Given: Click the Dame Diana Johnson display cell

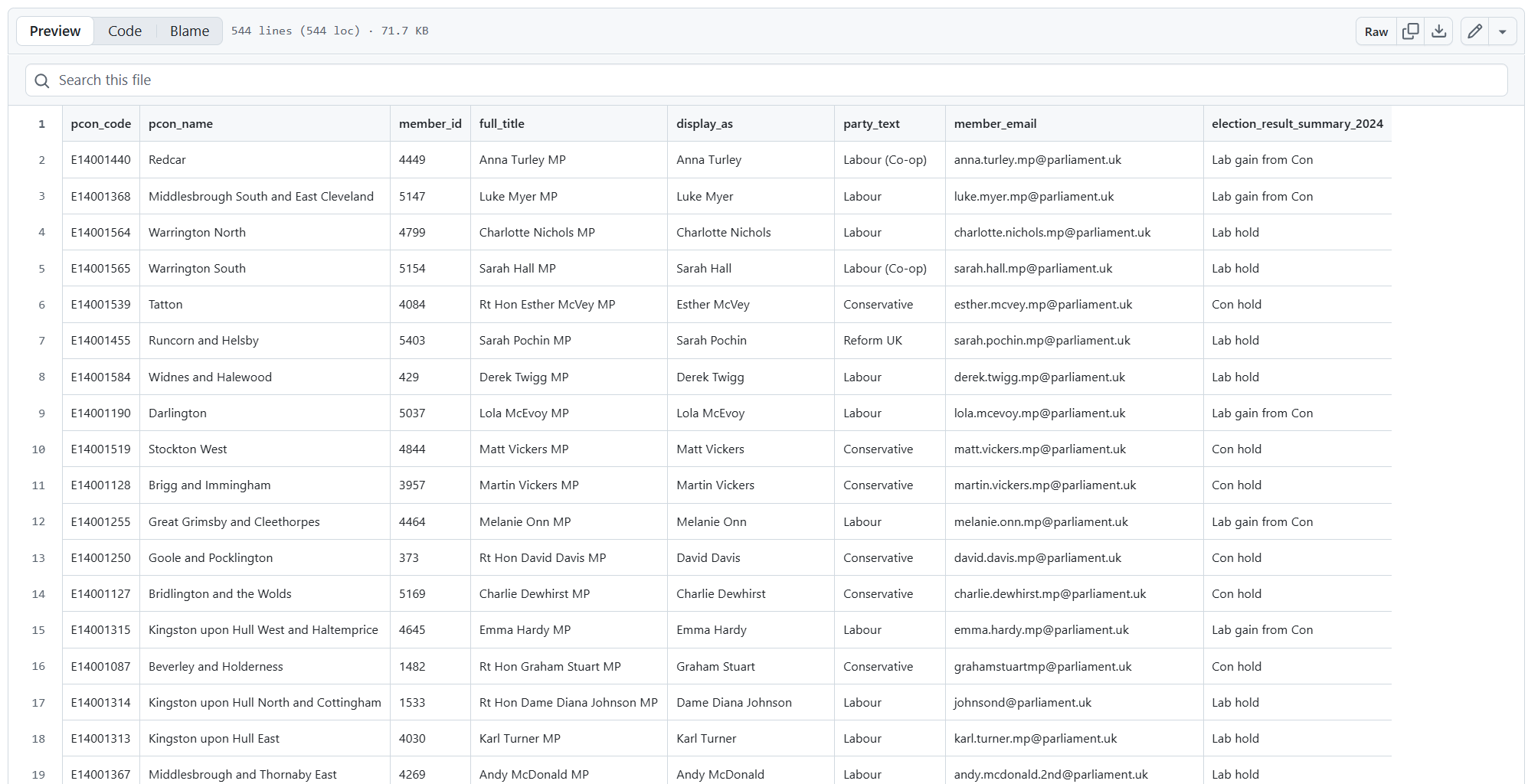Looking at the screenshot, I should (751, 702).
